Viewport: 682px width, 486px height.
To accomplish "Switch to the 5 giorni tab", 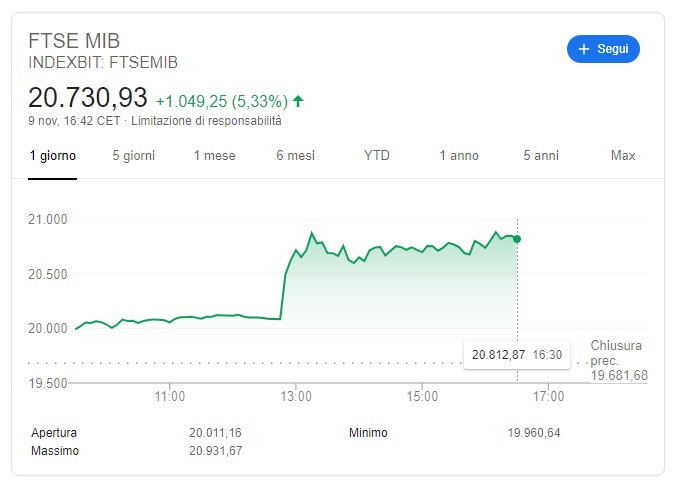I will [x=134, y=155].
